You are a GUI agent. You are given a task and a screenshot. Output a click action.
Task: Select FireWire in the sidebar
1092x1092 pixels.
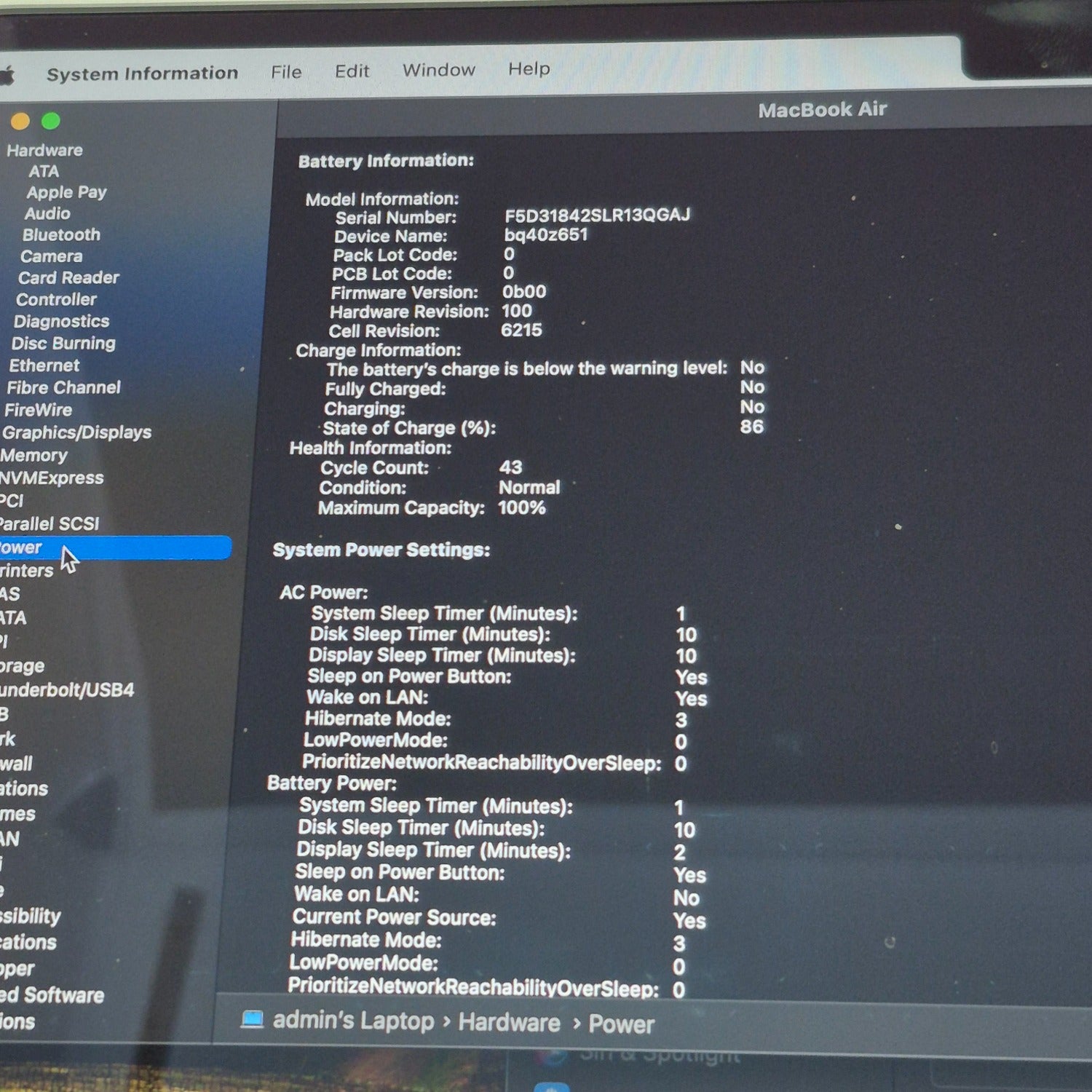38,411
